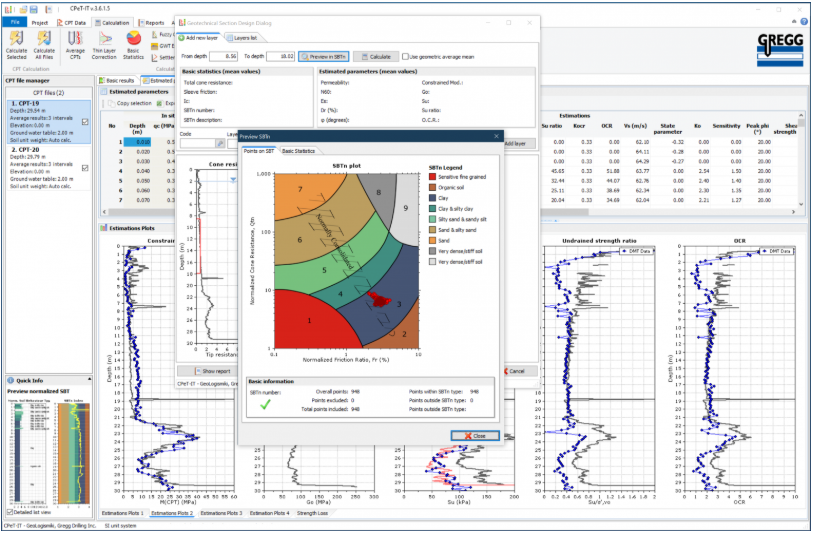Click the Estimations Plots panel header icon
This screenshot has width=813, height=534.
click(x=104, y=228)
